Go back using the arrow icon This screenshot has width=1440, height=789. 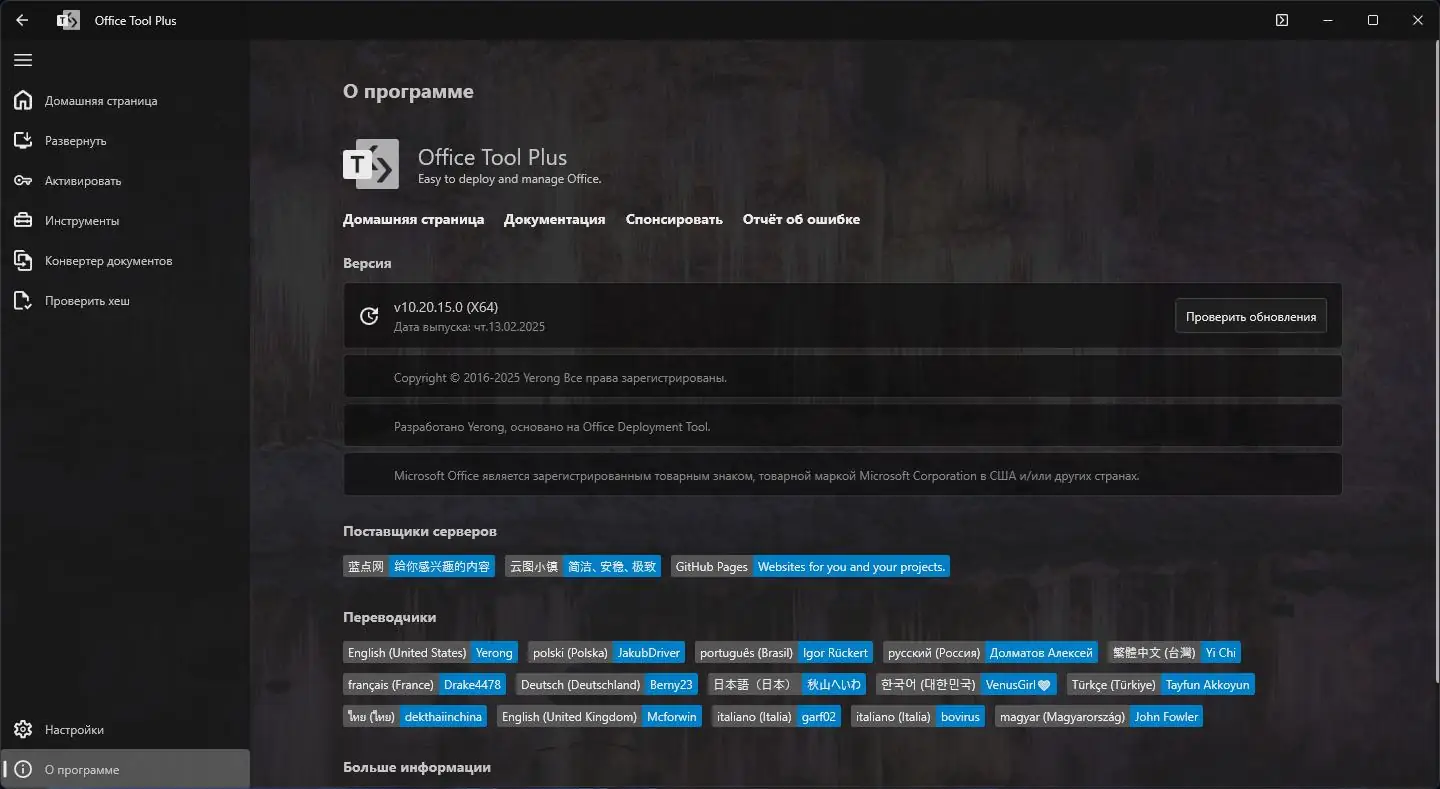click(x=22, y=20)
